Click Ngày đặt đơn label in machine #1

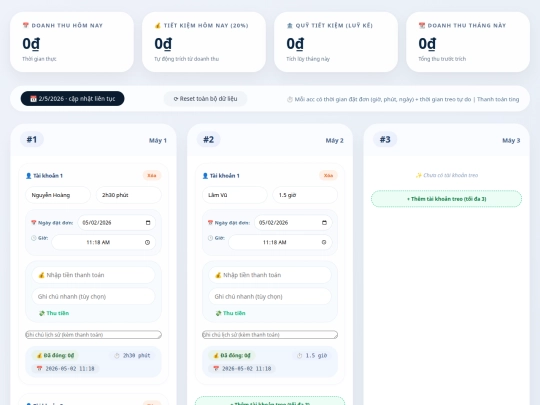point(52,223)
